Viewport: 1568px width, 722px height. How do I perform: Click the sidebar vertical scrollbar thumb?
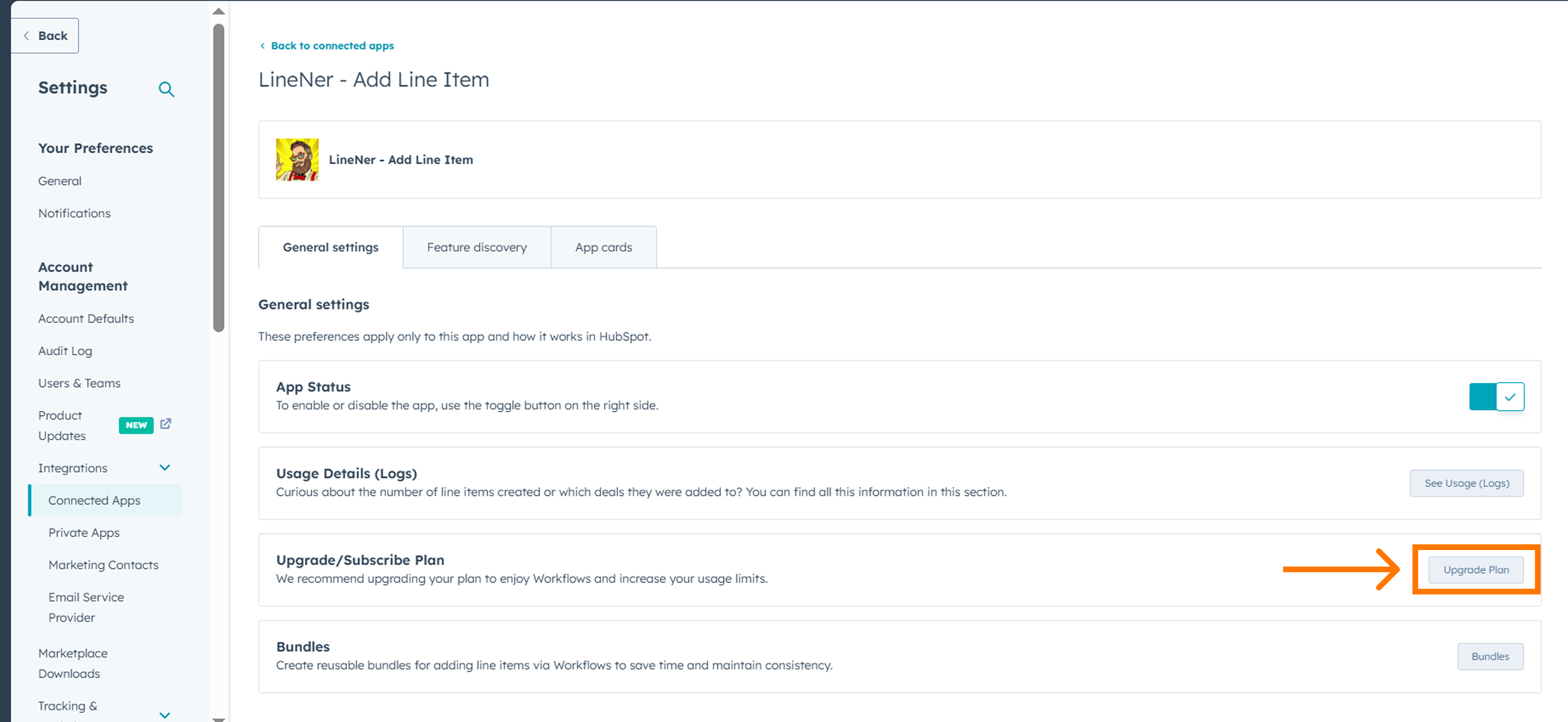pyautogui.click(x=219, y=178)
